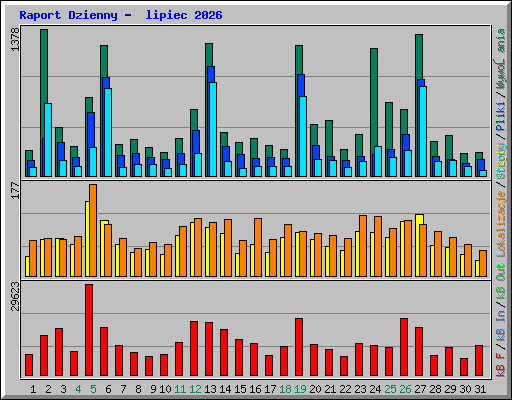
Task: Click the day 12 label on the axis
Action: tap(195, 389)
